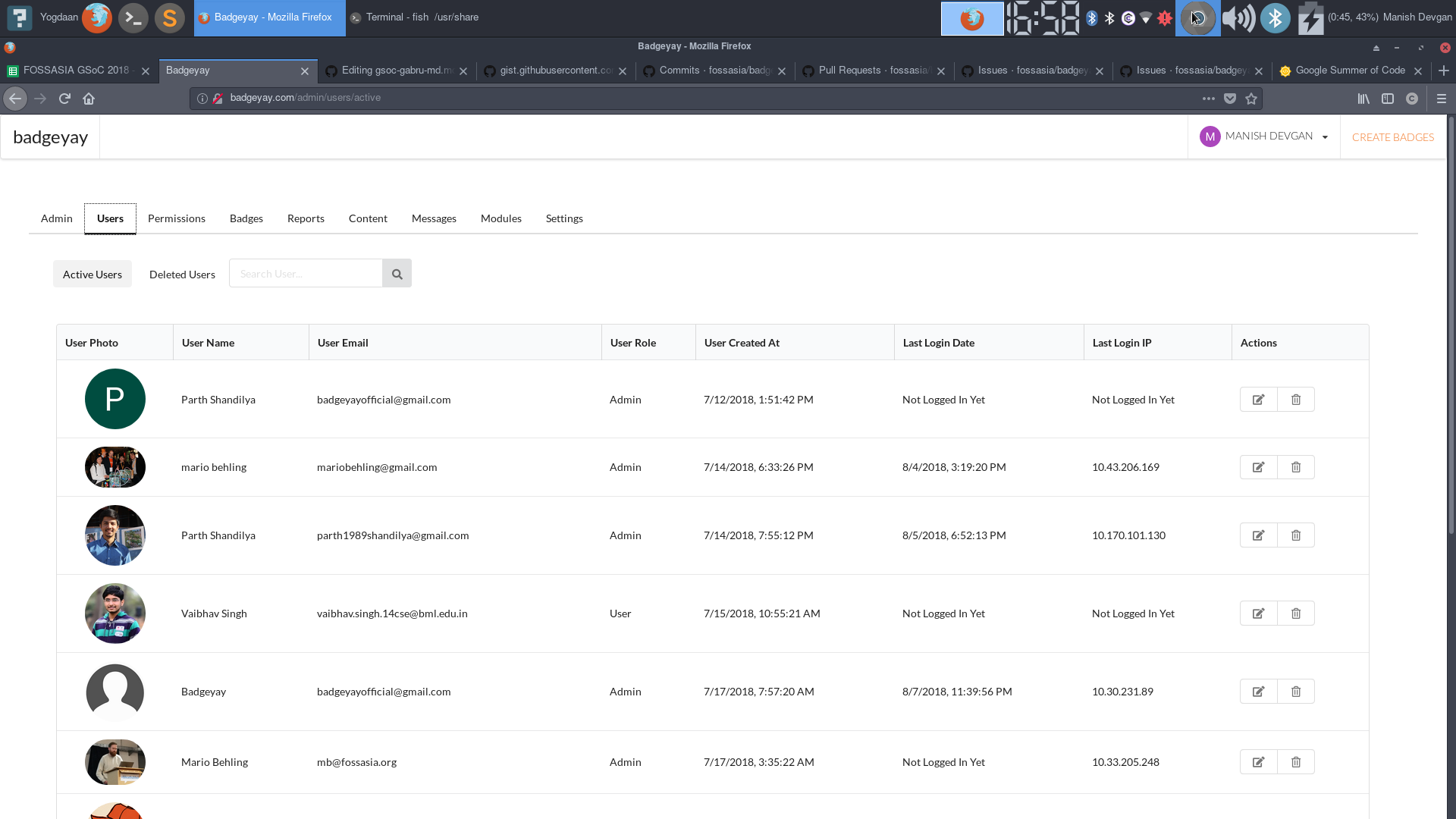Click the badgeyay logo link
The image size is (1456, 819).
pyautogui.click(x=50, y=137)
